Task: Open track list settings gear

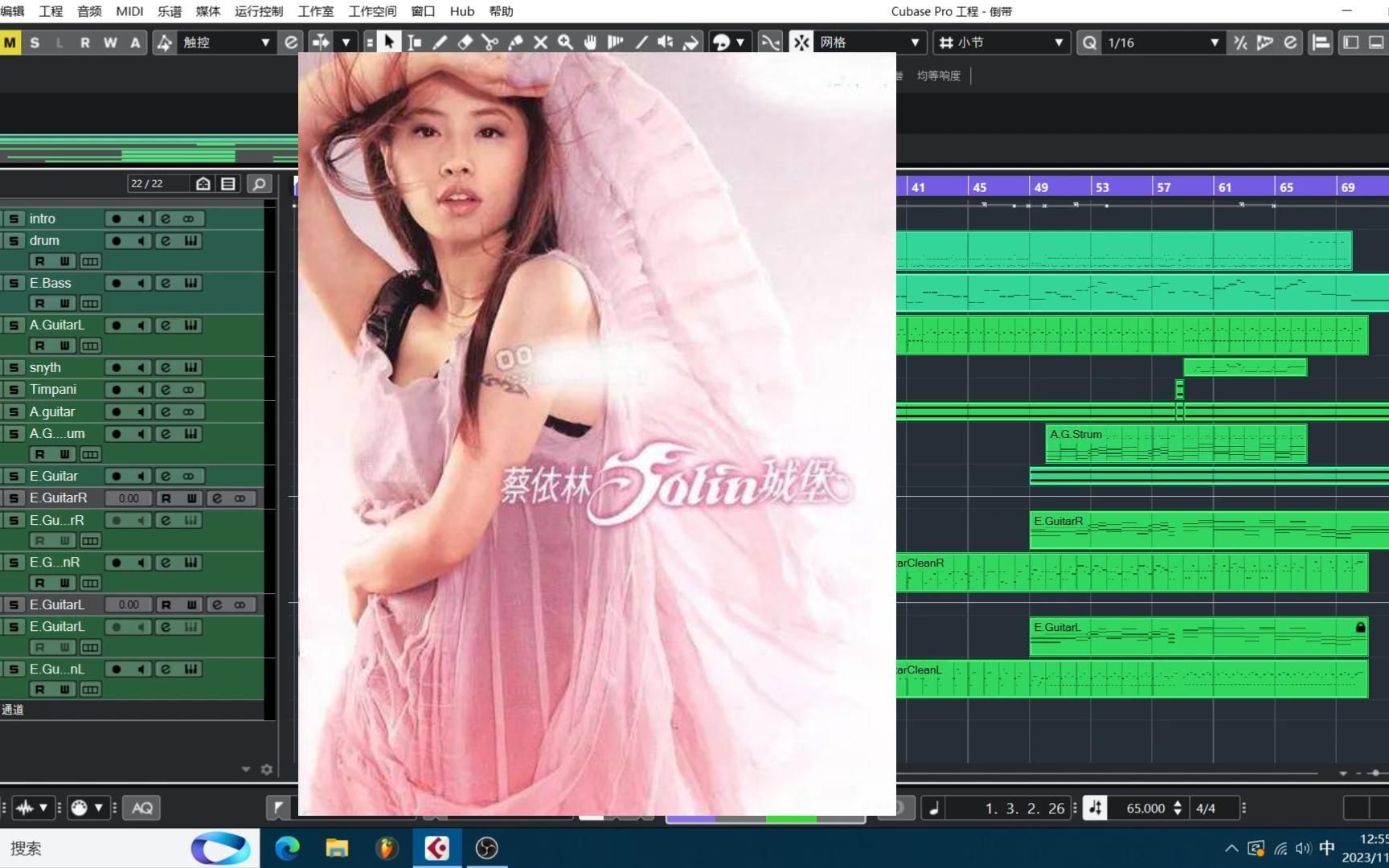Action: click(267, 770)
